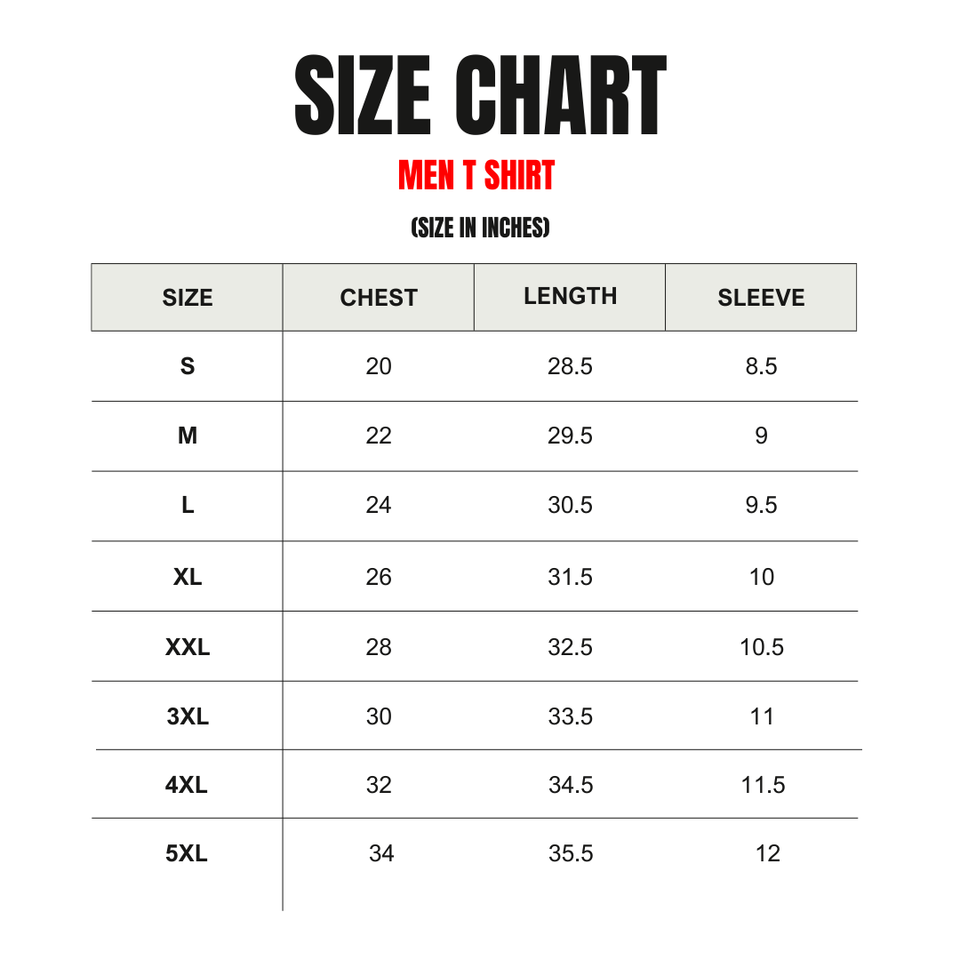Click sleeve value 9.5 for size L

761,505
